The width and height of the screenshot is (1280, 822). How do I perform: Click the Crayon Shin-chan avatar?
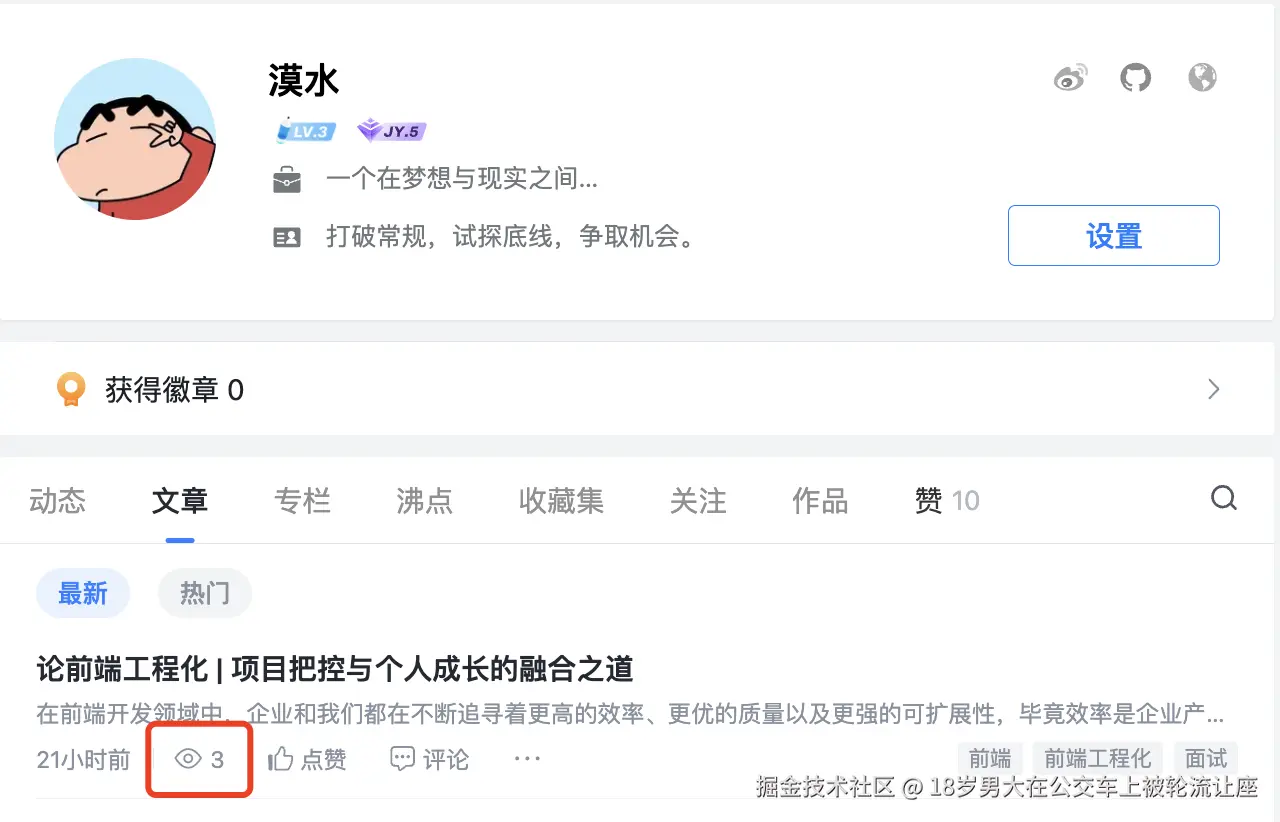click(x=135, y=139)
